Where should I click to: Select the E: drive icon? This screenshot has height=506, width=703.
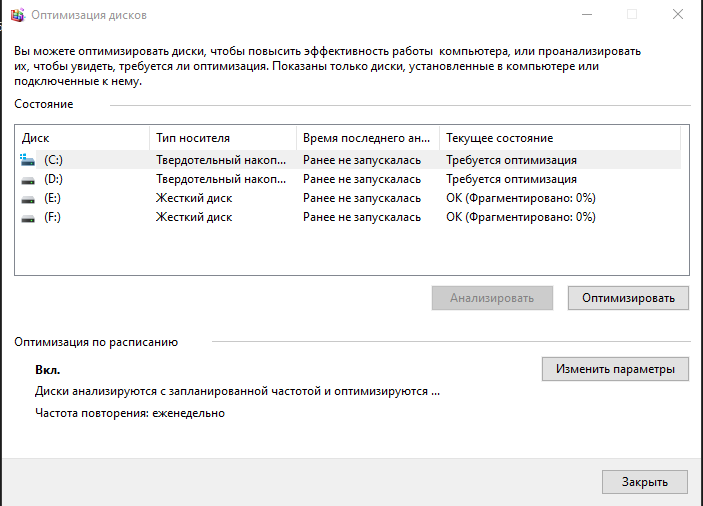[28, 199]
